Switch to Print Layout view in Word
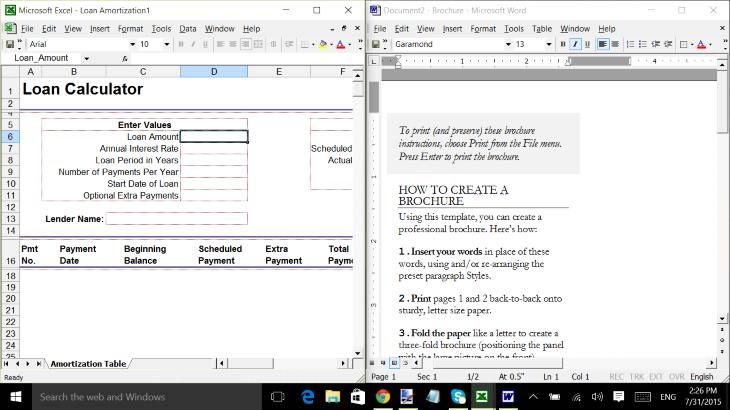Screen dimensions: 730x410 point(394,363)
